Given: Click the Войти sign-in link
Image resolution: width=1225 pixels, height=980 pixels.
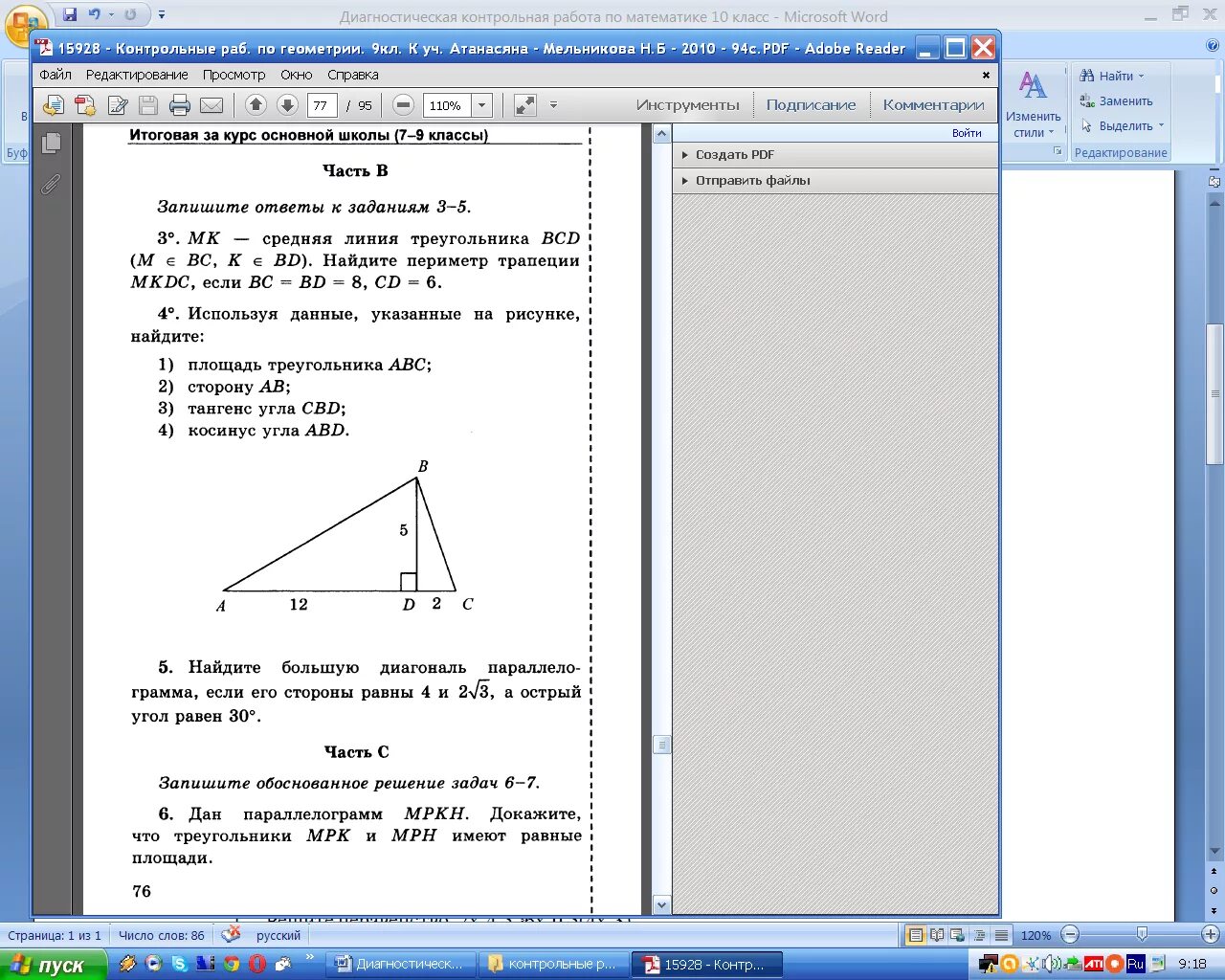Looking at the screenshot, I should click(967, 133).
